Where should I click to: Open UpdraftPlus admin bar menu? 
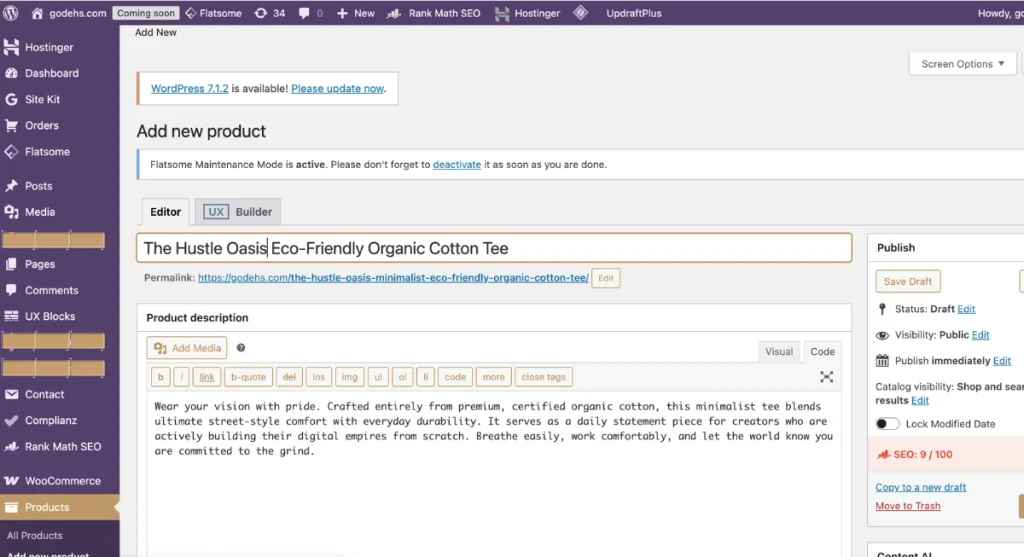[633, 13]
